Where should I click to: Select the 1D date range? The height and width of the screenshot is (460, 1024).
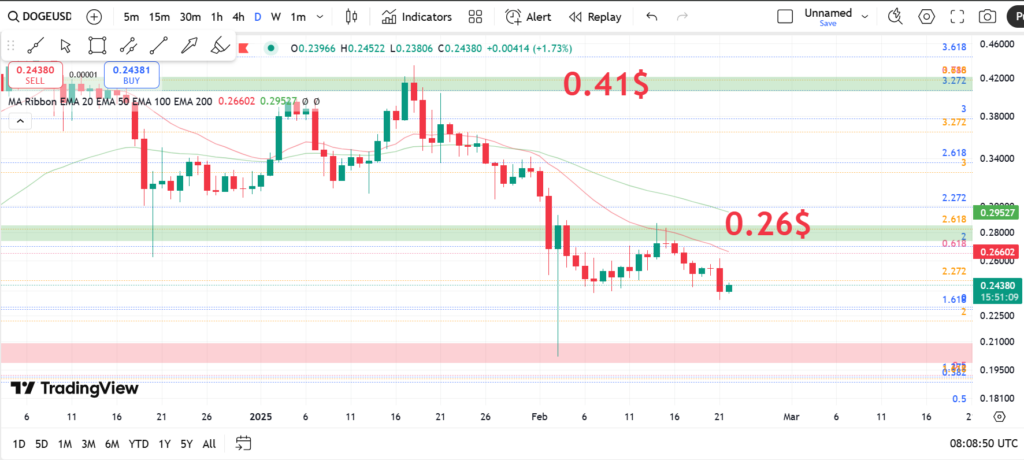click(x=19, y=444)
